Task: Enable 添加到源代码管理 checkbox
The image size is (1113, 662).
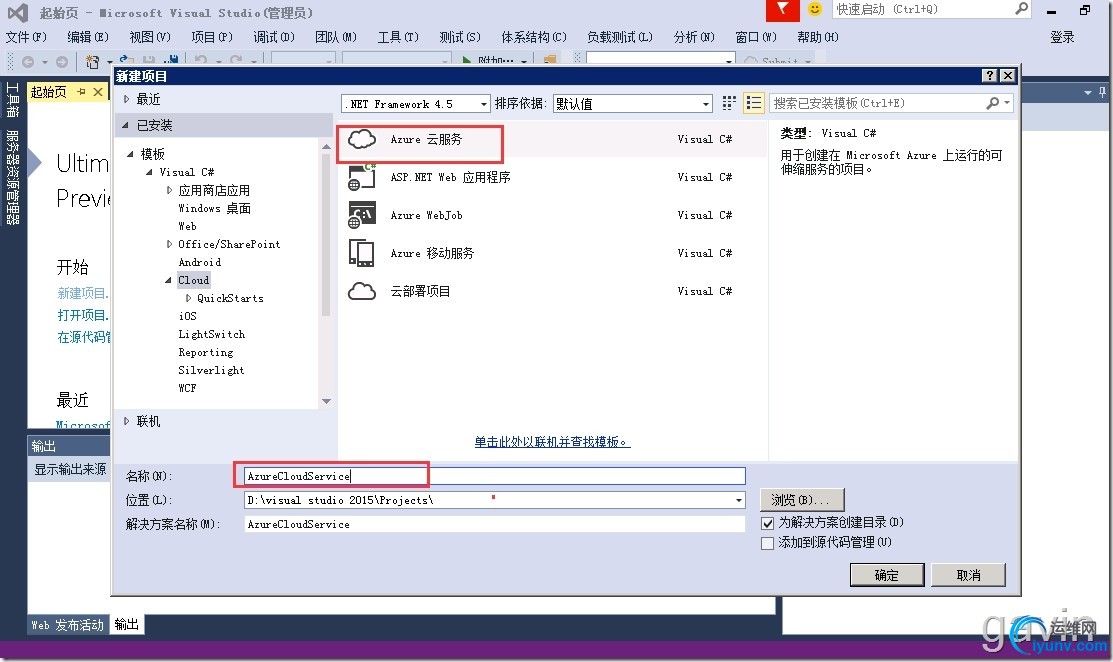Action: point(767,544)
